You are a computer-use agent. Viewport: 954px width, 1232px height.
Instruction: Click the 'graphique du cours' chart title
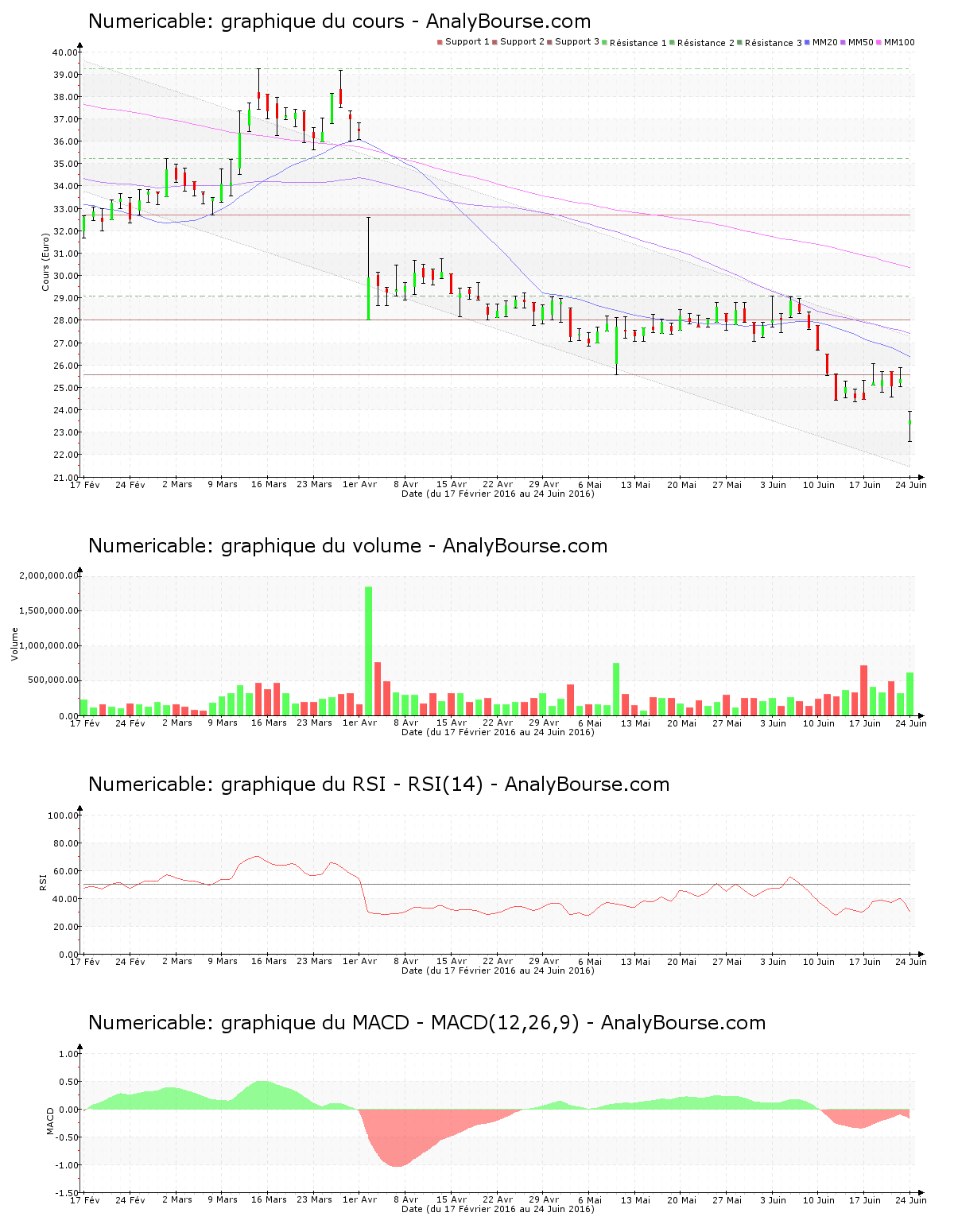[x=339, y=21]
